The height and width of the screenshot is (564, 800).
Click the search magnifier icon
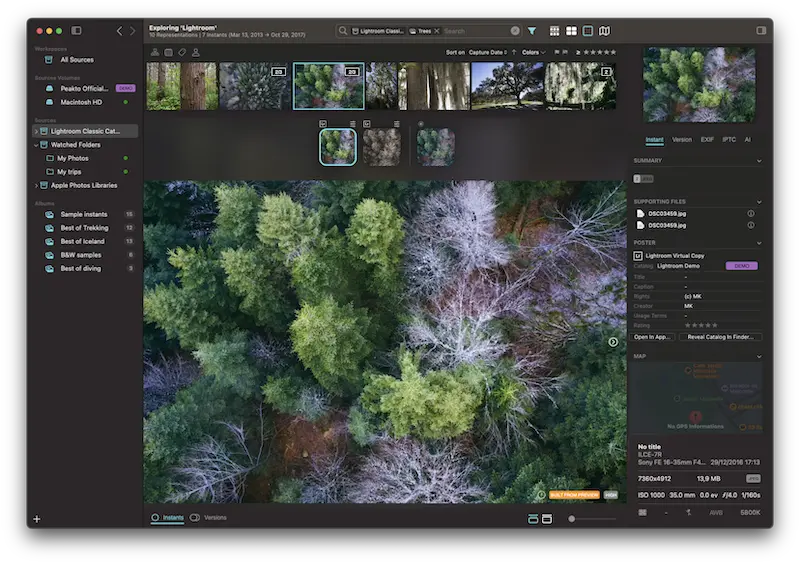click(x=343, y=31)
